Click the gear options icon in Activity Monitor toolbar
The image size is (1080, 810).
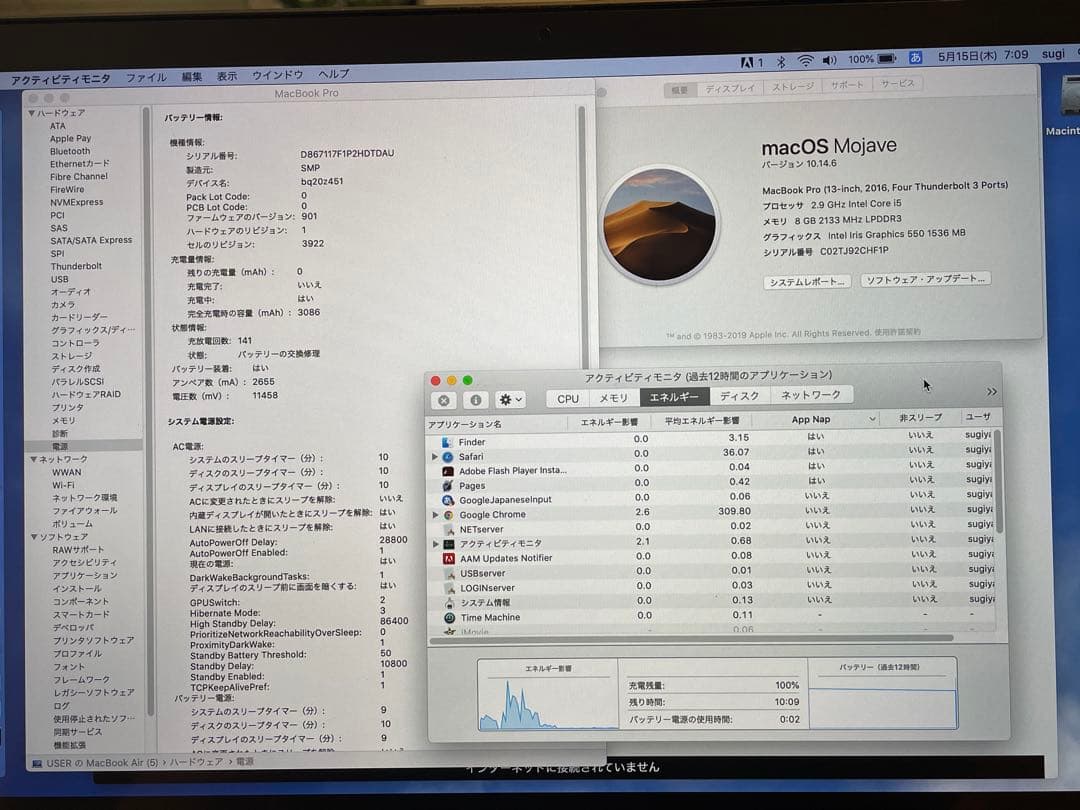508,399
